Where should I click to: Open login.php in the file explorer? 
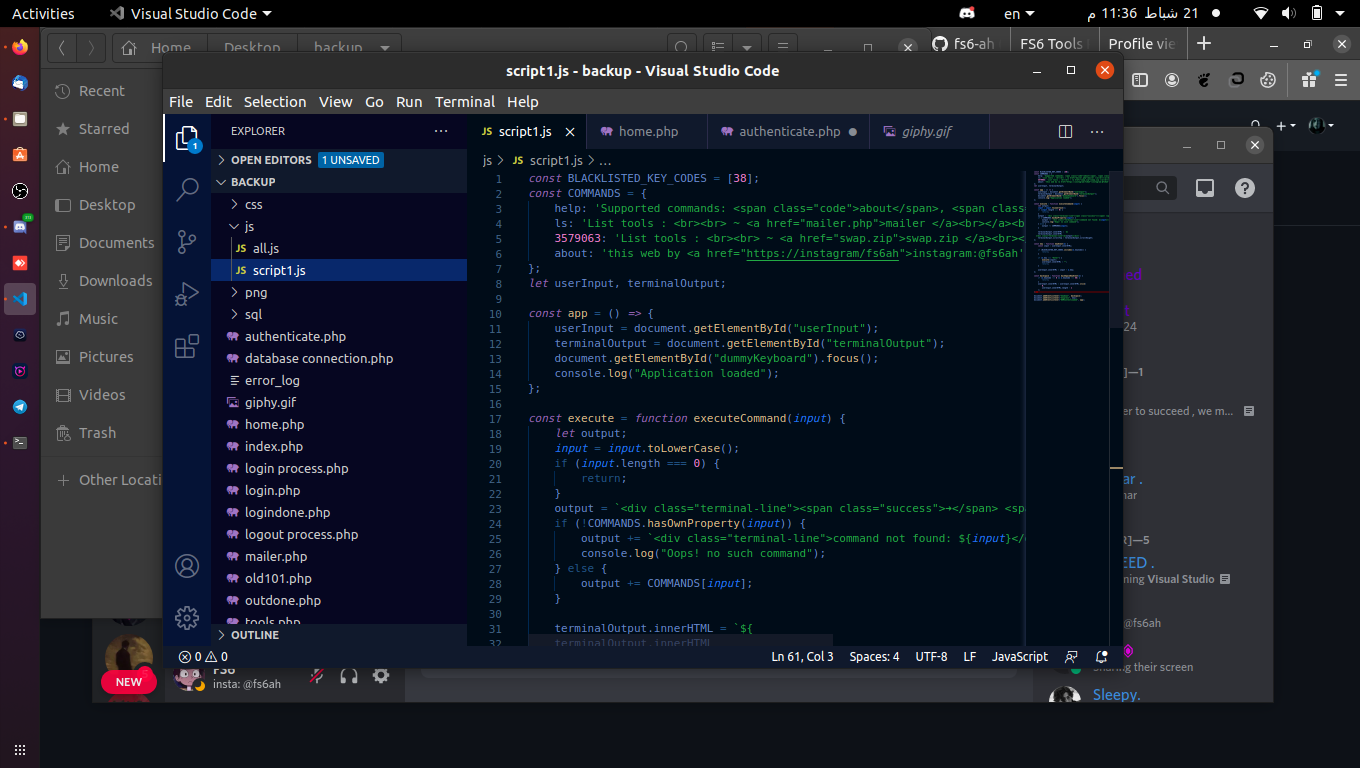pyautogui.click(x=272, y=491)
